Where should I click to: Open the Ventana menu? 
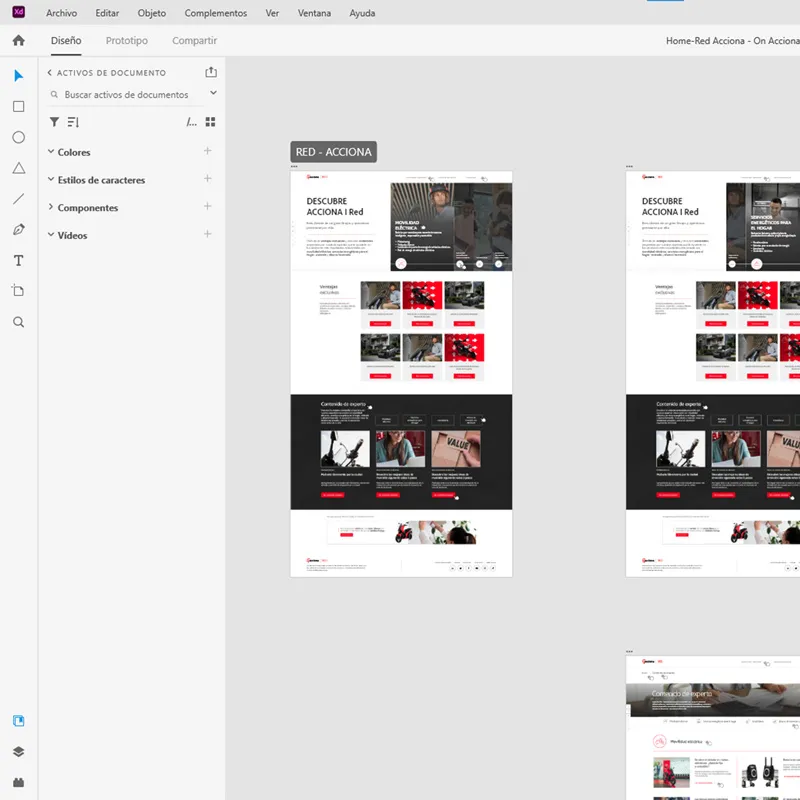(x=314, y=13)
